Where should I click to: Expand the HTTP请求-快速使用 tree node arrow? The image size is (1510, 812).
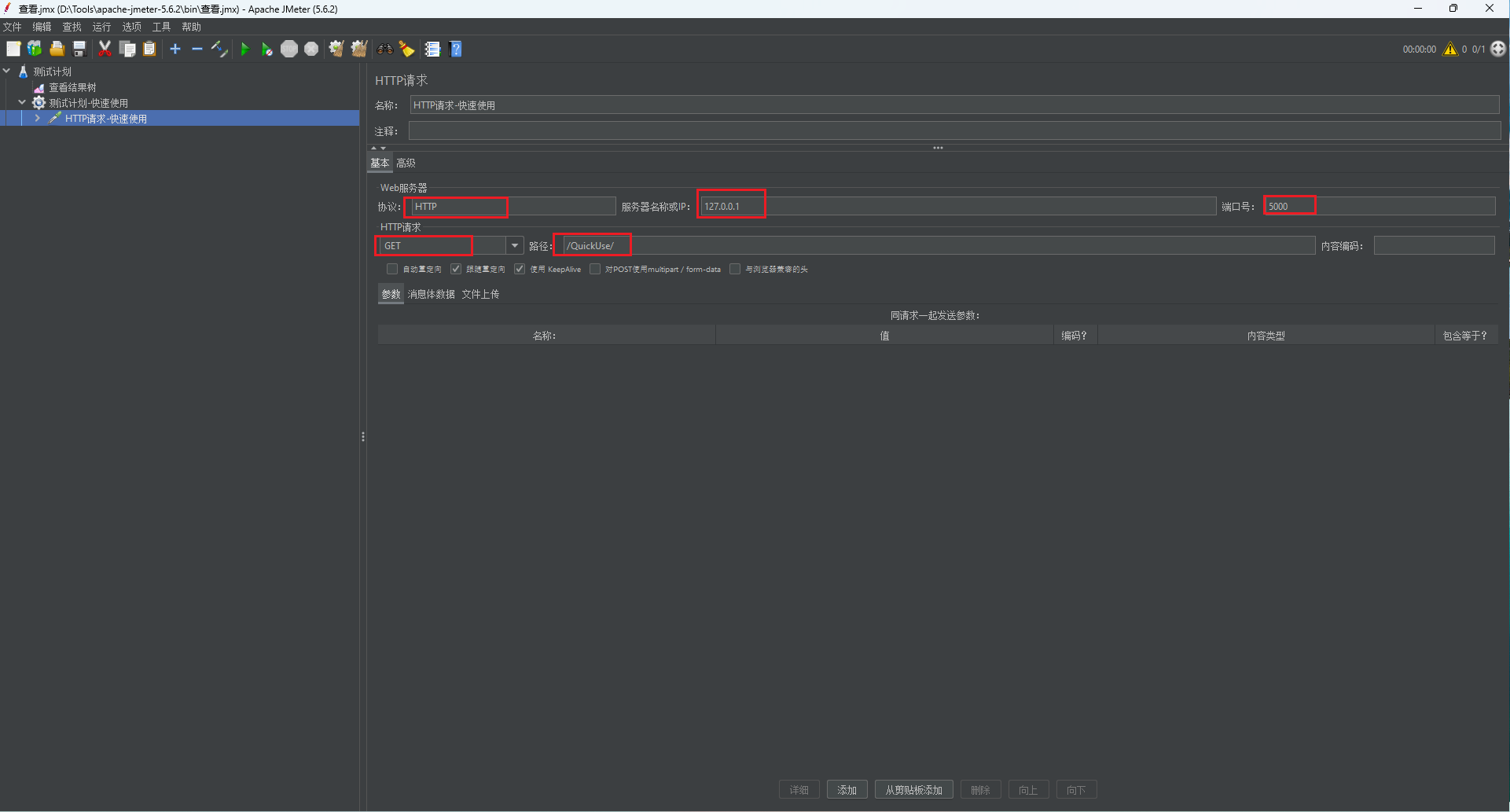(37, 118)
